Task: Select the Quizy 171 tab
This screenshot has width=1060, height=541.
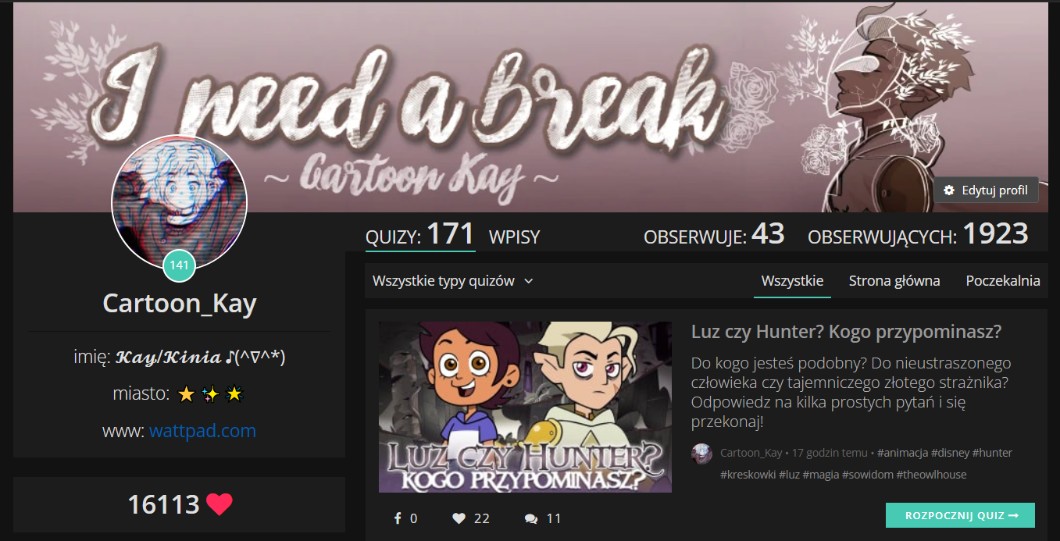Action: 420,235
